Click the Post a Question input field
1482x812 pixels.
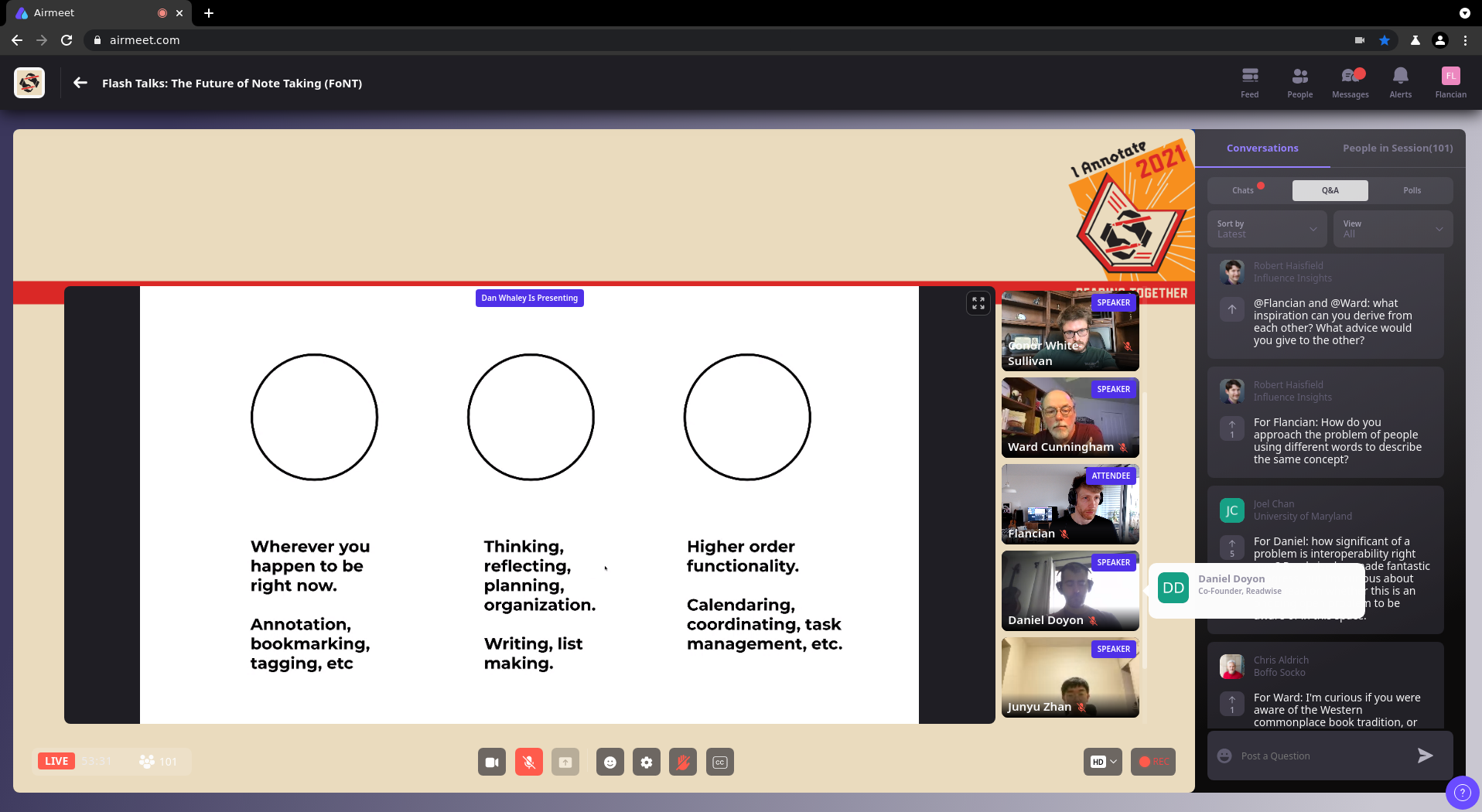click(1323, 756)
